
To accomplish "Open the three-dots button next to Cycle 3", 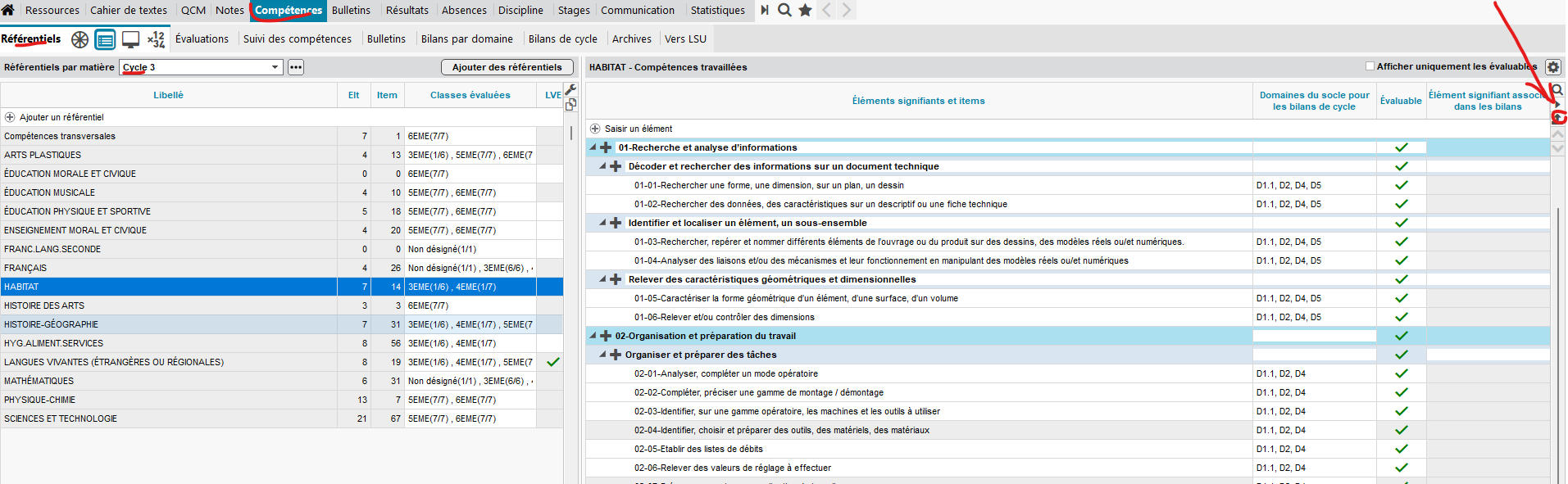I will click(x=296, y=67).
